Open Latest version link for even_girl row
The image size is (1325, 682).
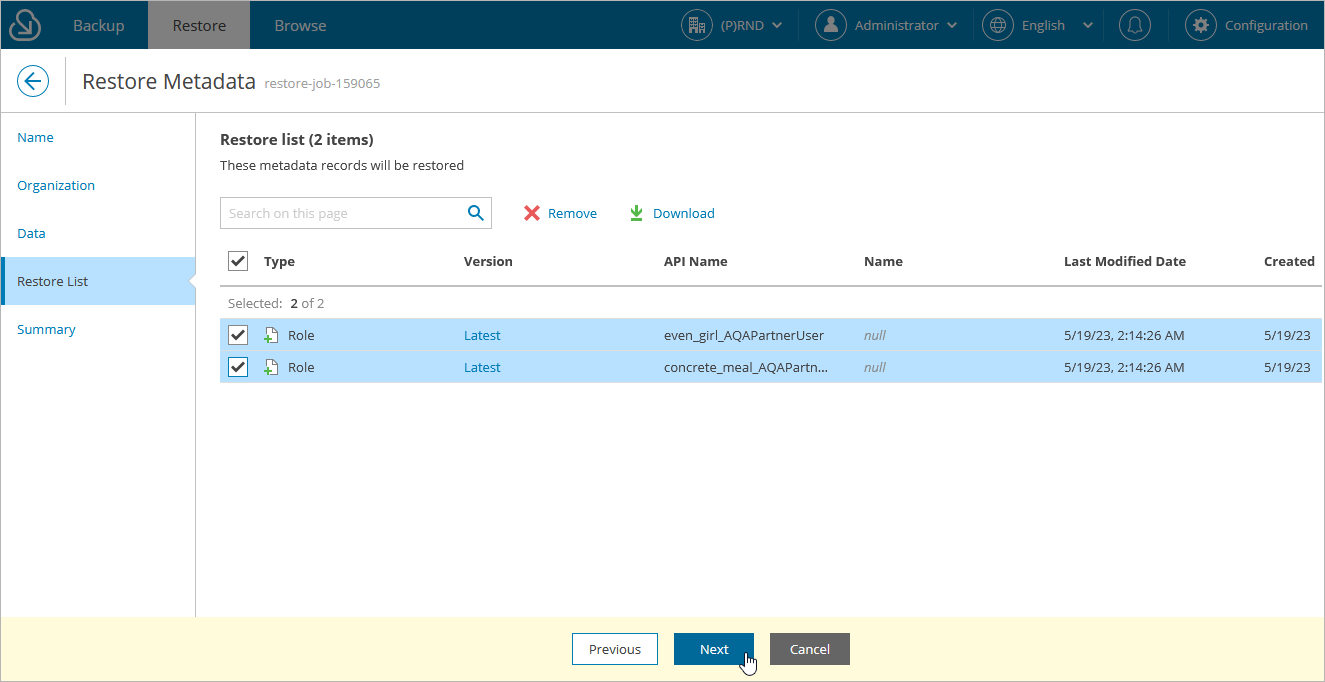coord(482,335)
